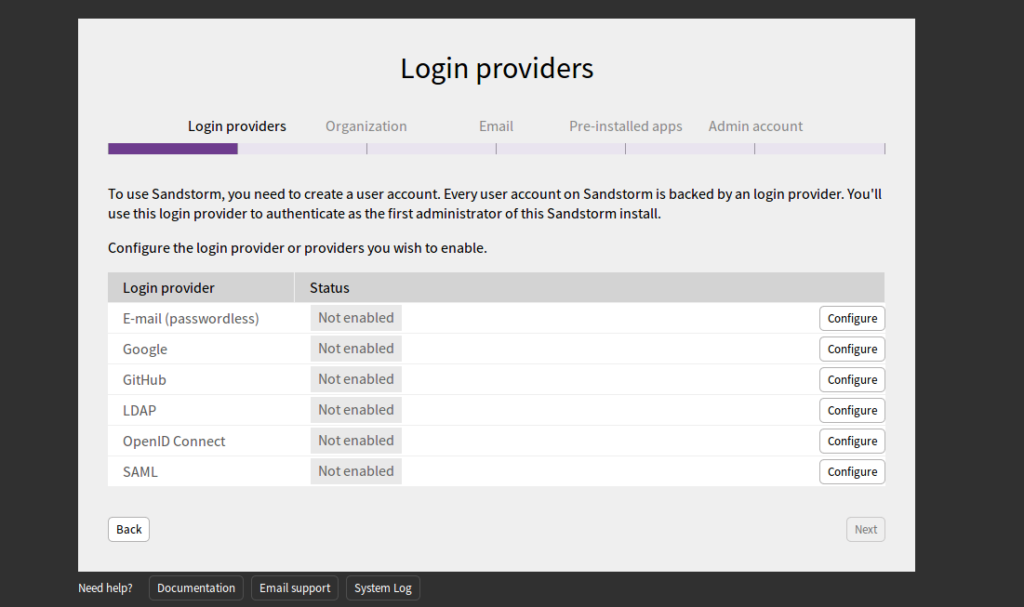Click the E-mail (passwordless) provider name
This screenshot has height=607, width=1024.
point(191,318)
